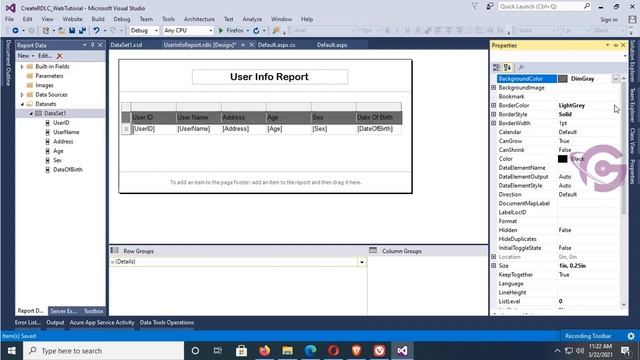Click the Recording Toolbar settings gear
Image resolution: width=640 pixels, height=360 pixels.
(x=631, y=336)
